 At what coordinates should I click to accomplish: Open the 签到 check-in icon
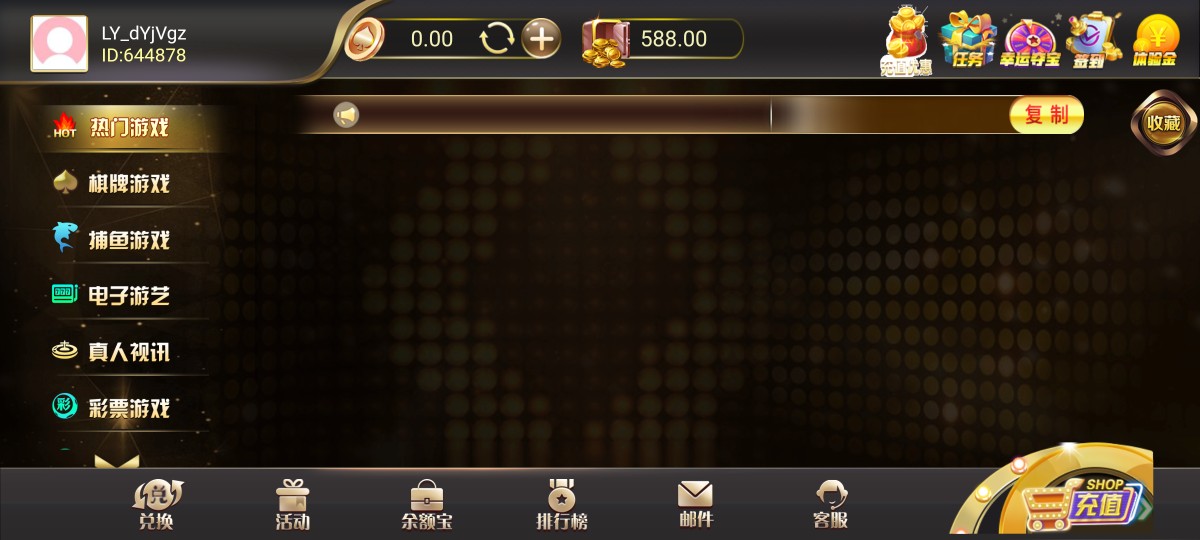(1093, 40)
